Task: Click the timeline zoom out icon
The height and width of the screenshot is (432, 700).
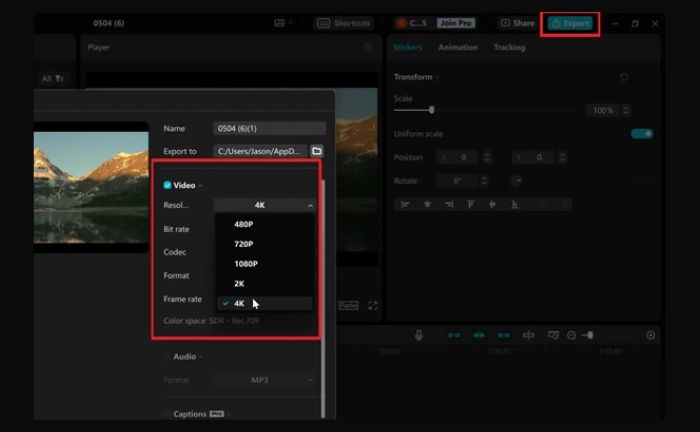Action: click(x=571, y=335)
